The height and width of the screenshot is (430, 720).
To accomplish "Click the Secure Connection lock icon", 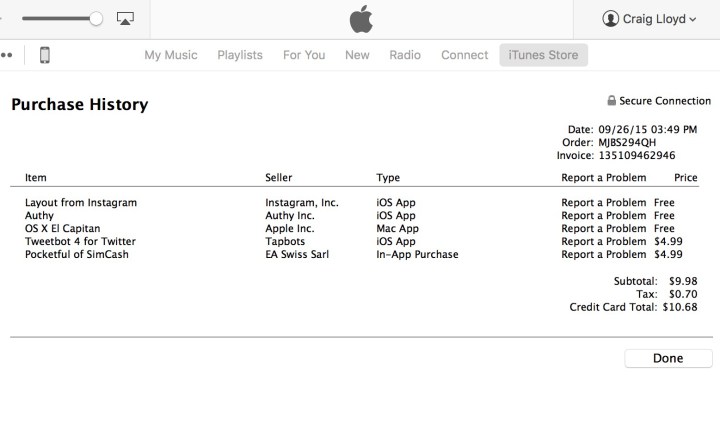I will coord(611,101).
